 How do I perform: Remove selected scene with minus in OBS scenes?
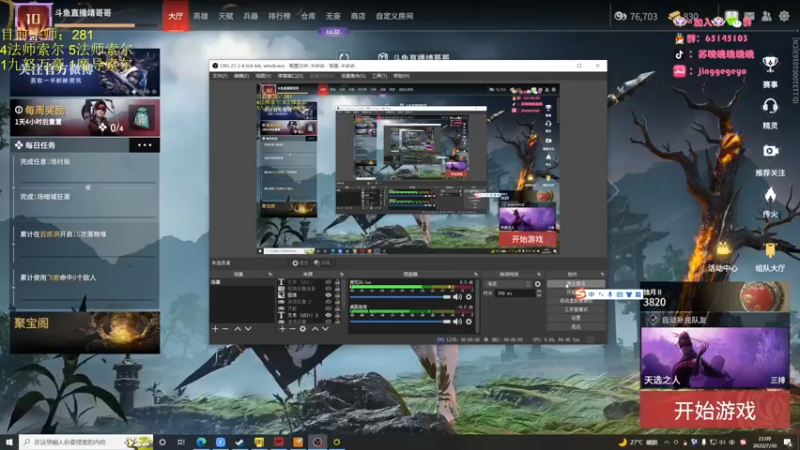tap(226, 329)
